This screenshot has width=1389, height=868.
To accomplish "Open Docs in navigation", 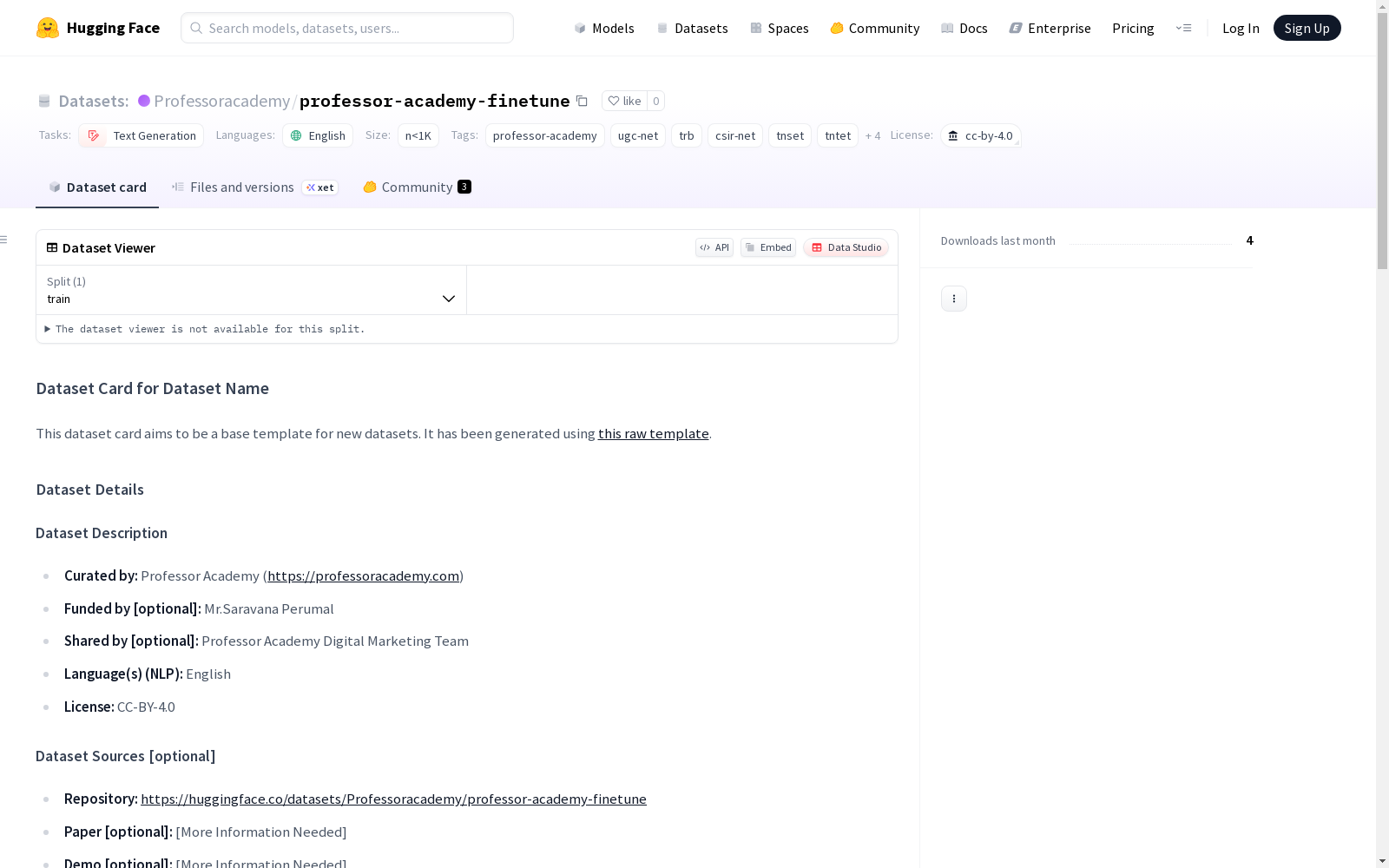I will click(x=964, y=28).
